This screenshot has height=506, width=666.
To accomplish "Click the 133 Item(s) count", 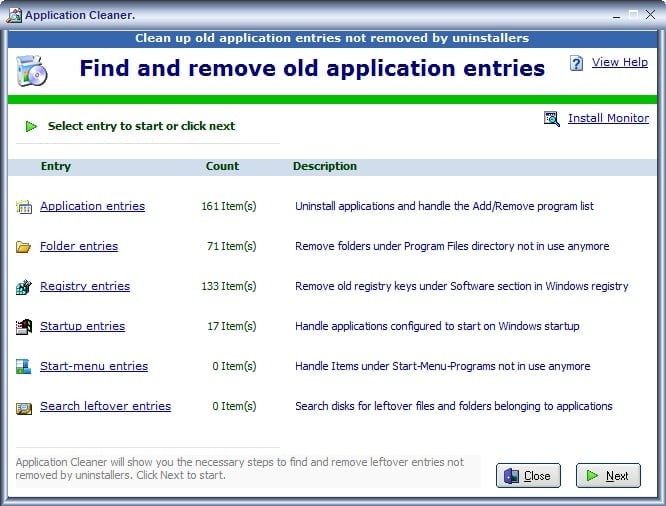I will point(229,286).
